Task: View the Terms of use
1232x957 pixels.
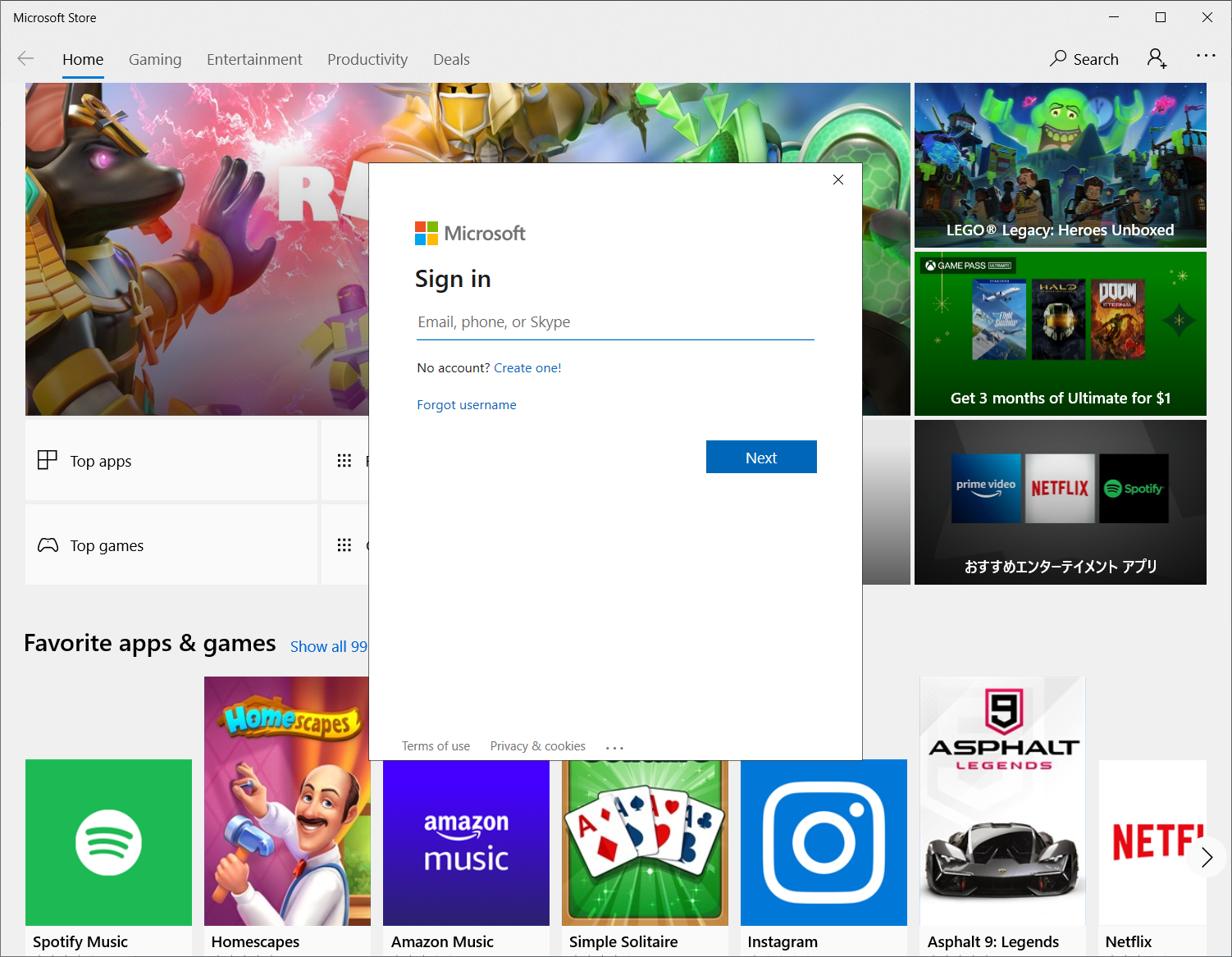Action: point(436,745)
